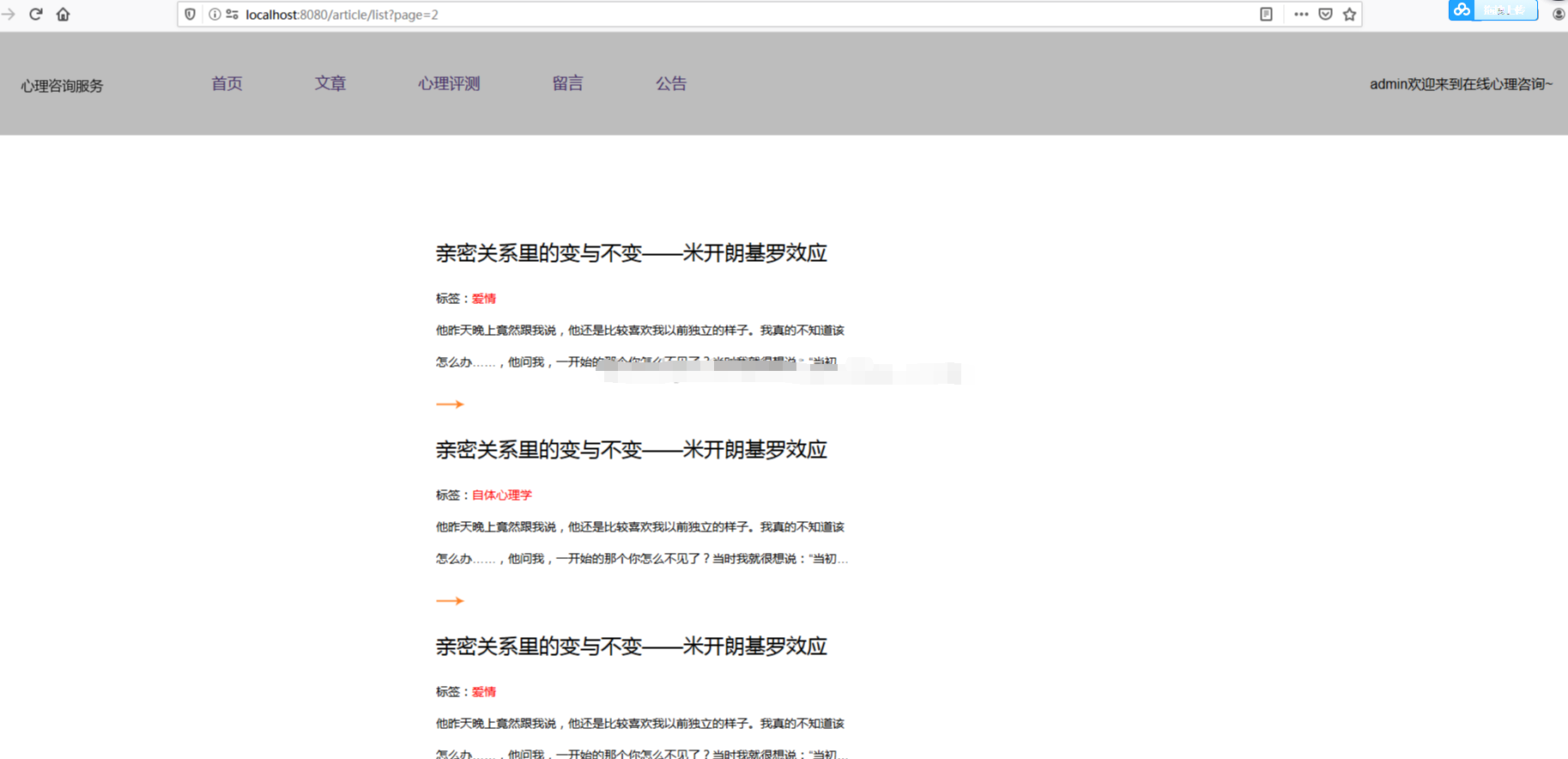Reload the page with the refresh icon

point(36,14)
